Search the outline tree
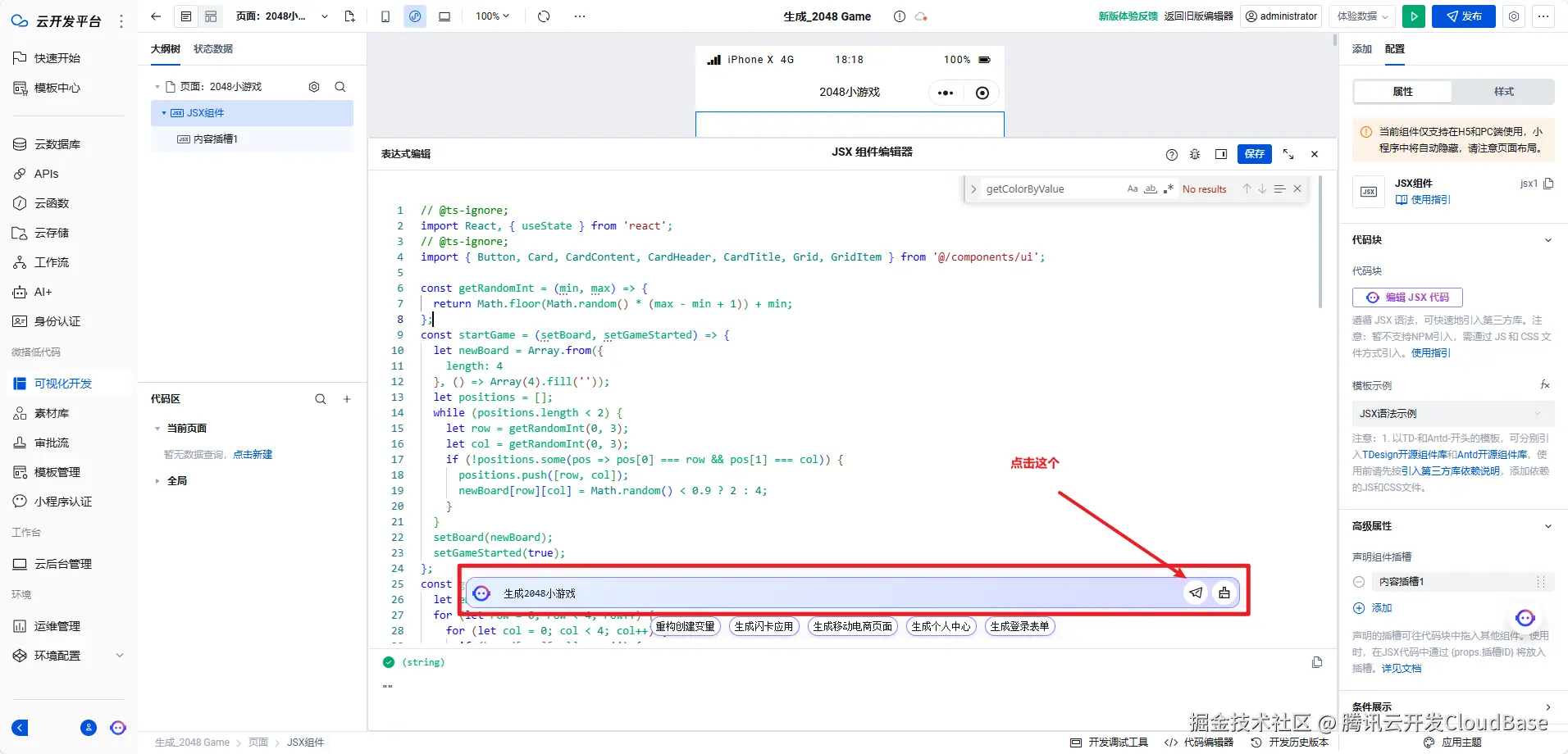Screen dimensions: 1568x754 tap(340, 87)
